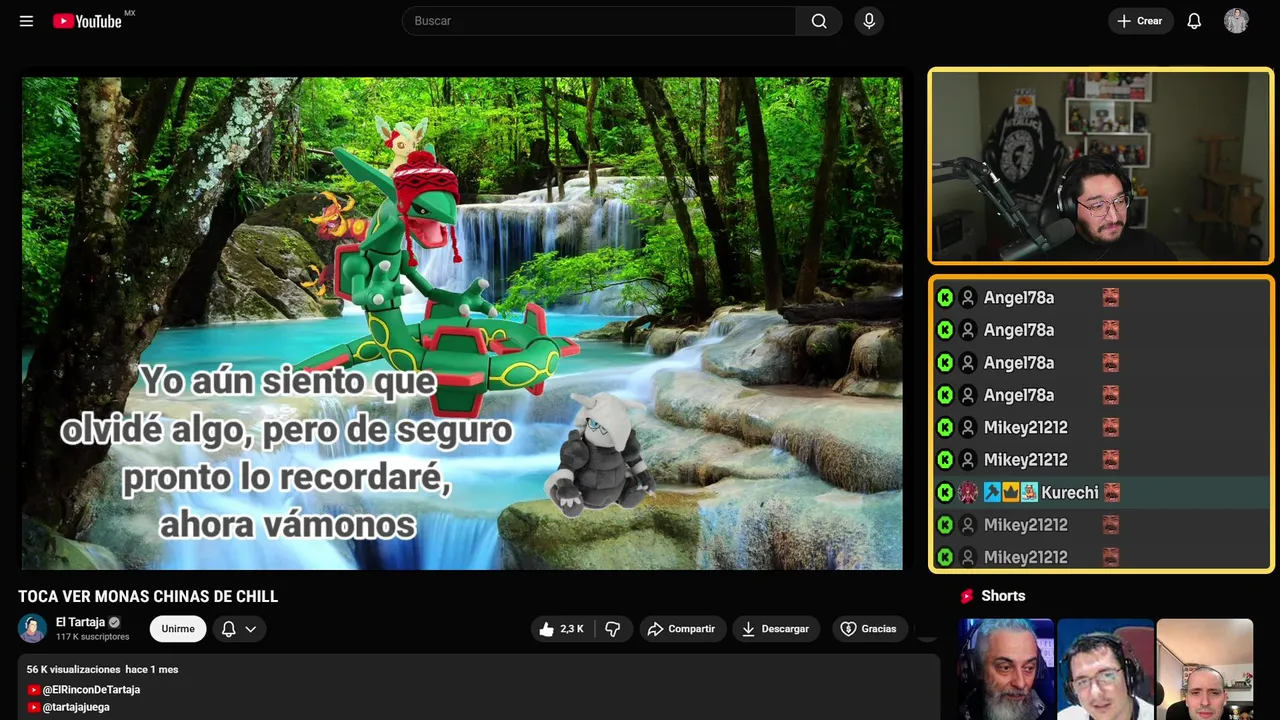
Task: Toggle channel notification bell below video
Action: click(x=228, y=629)
